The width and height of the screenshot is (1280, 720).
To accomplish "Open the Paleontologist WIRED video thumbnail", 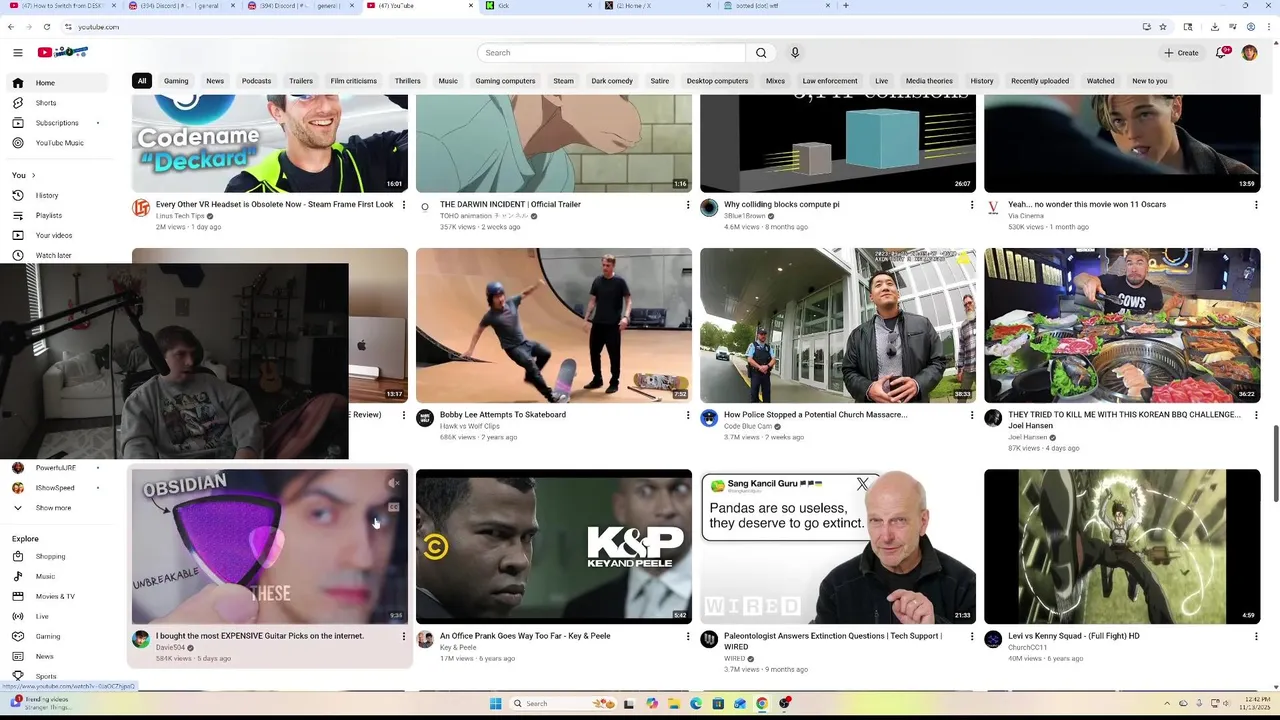I will click(838, 547).
